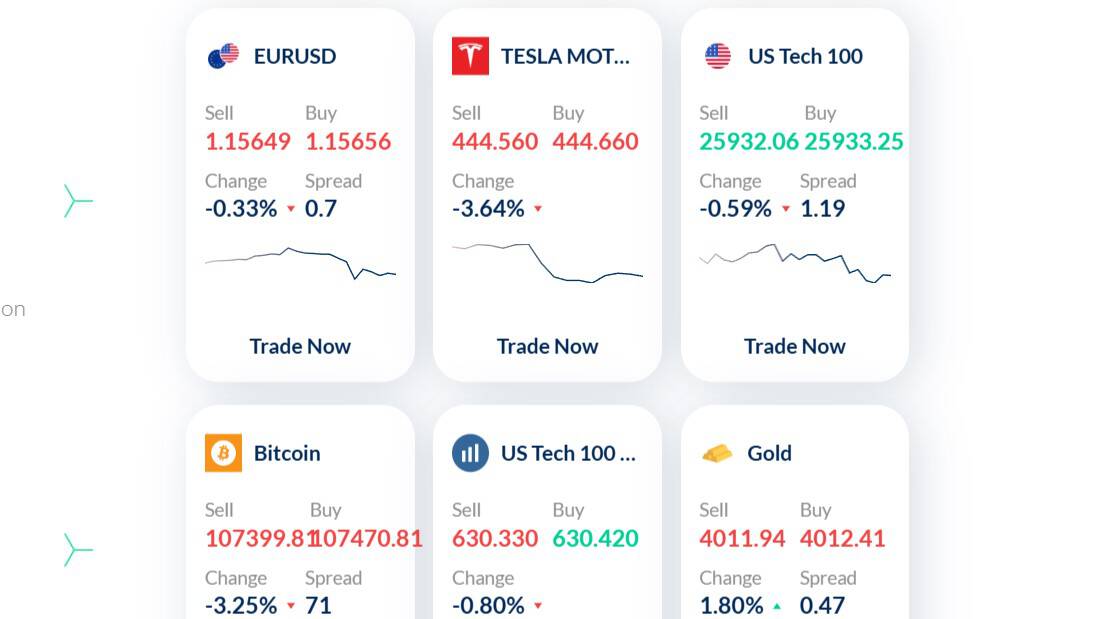Select US Tech 100 sell price 25932.06
The height and width of the screenshot is (619, 1107).
pyautogui.click(x=748, y=142)
